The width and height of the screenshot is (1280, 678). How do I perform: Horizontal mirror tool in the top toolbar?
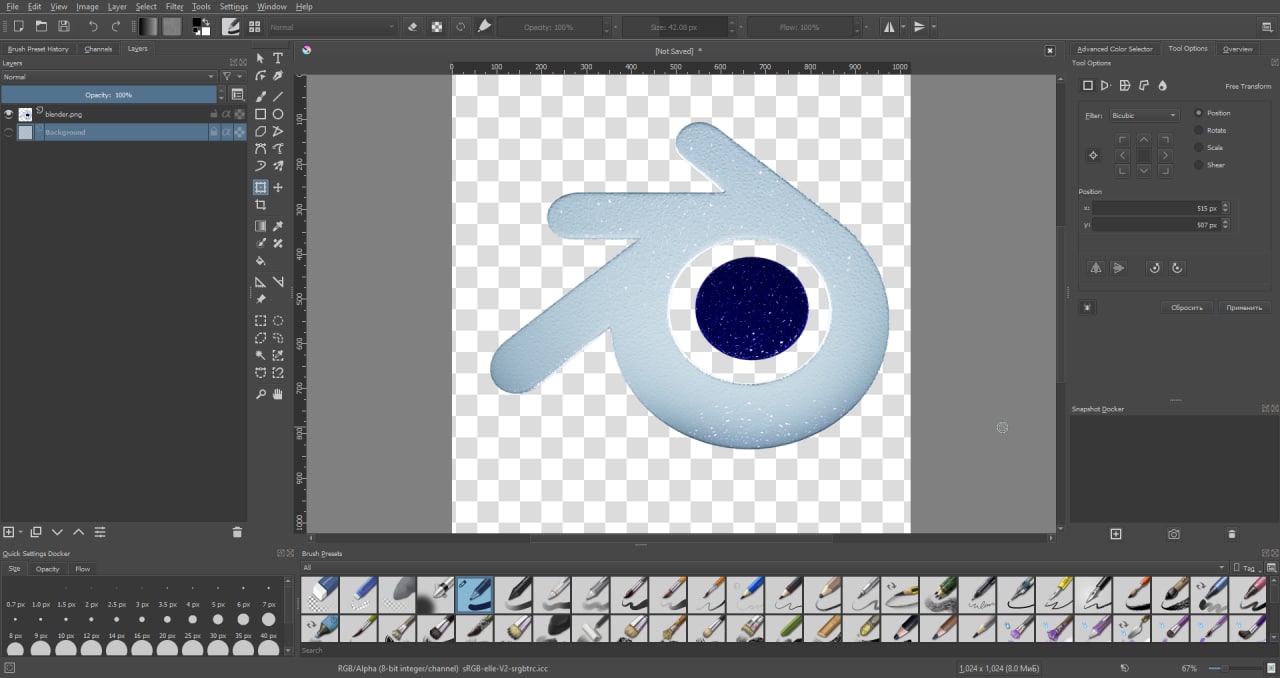(x=889, y=27)
